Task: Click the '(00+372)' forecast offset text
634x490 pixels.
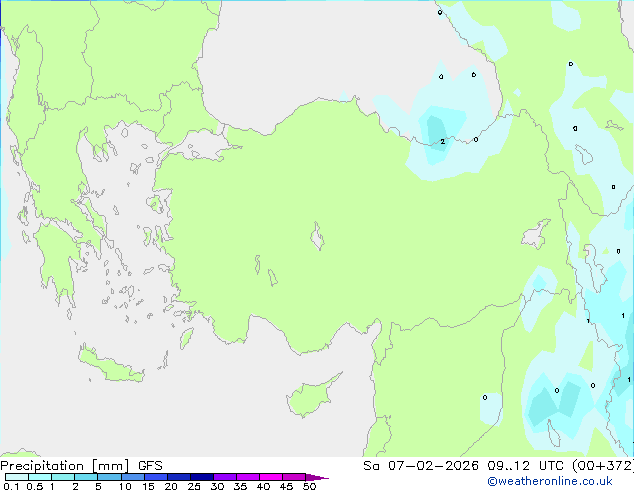Action: point(603,466)
